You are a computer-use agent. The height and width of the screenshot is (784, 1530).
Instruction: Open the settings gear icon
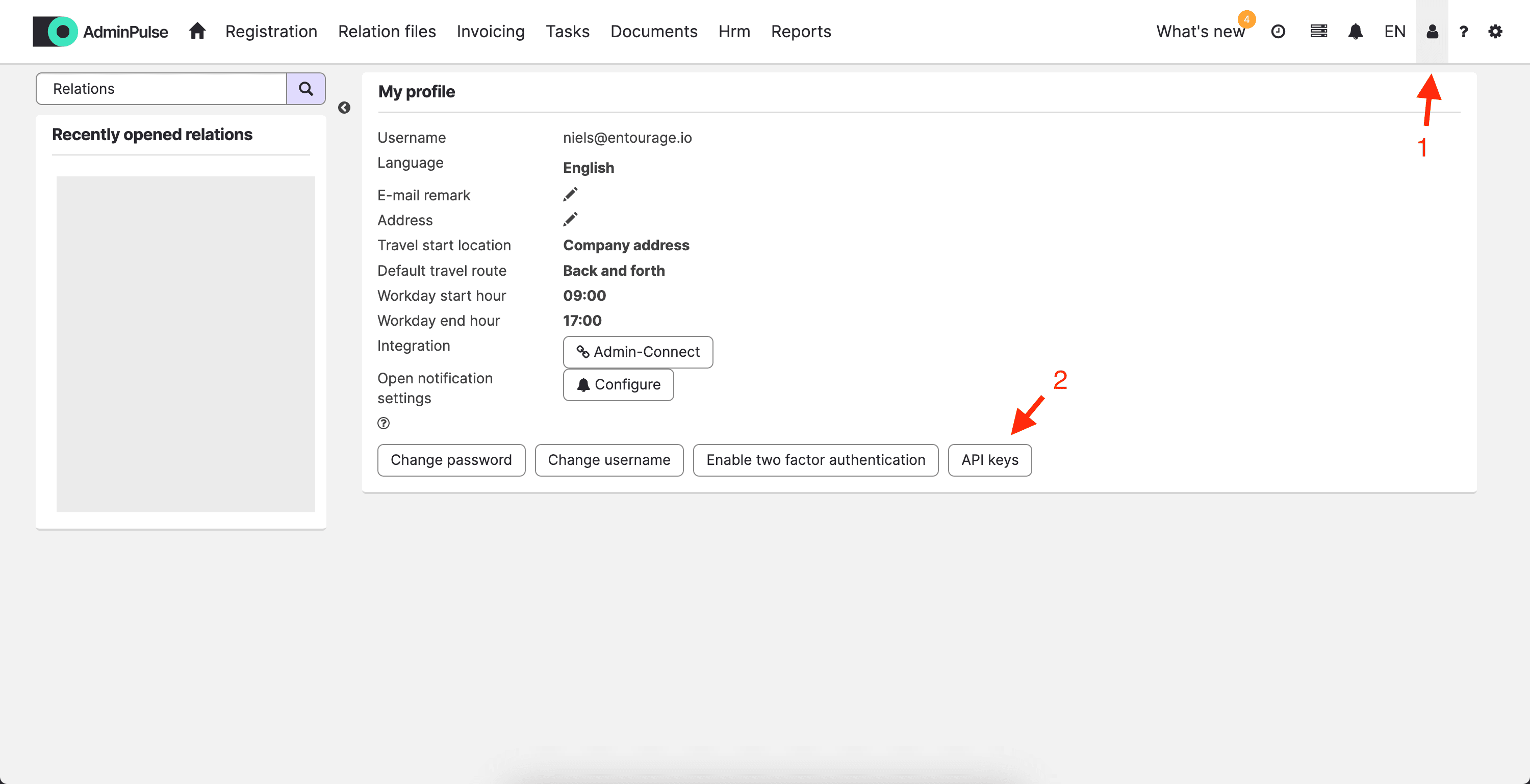pos(1495,32)
